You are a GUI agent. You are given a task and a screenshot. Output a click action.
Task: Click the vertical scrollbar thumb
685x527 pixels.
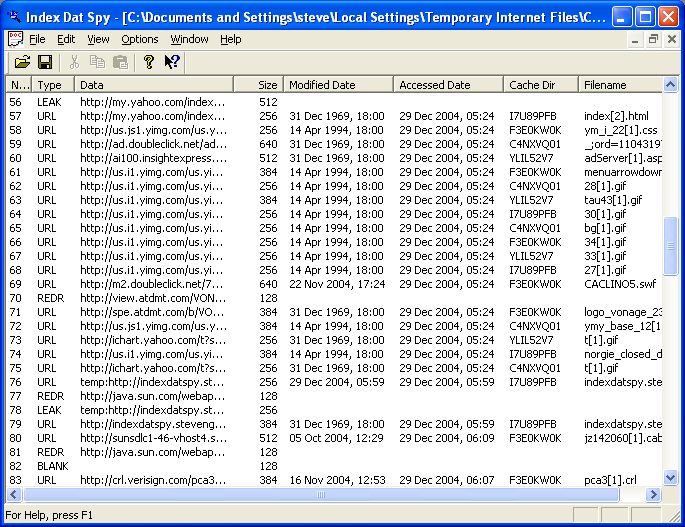(670, 246)
